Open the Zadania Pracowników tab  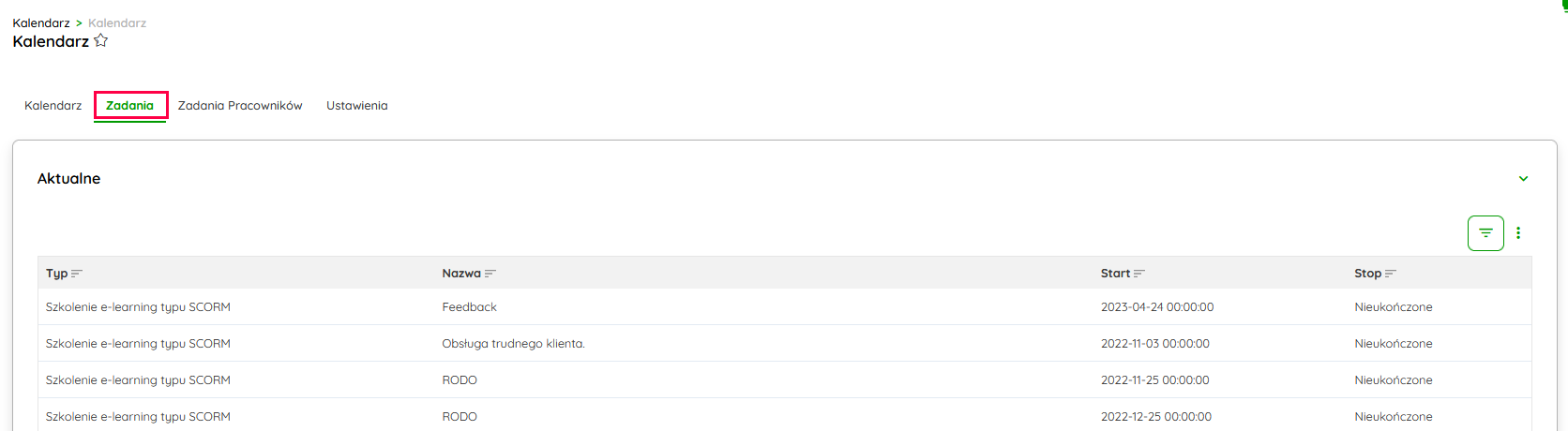(240, 106)
